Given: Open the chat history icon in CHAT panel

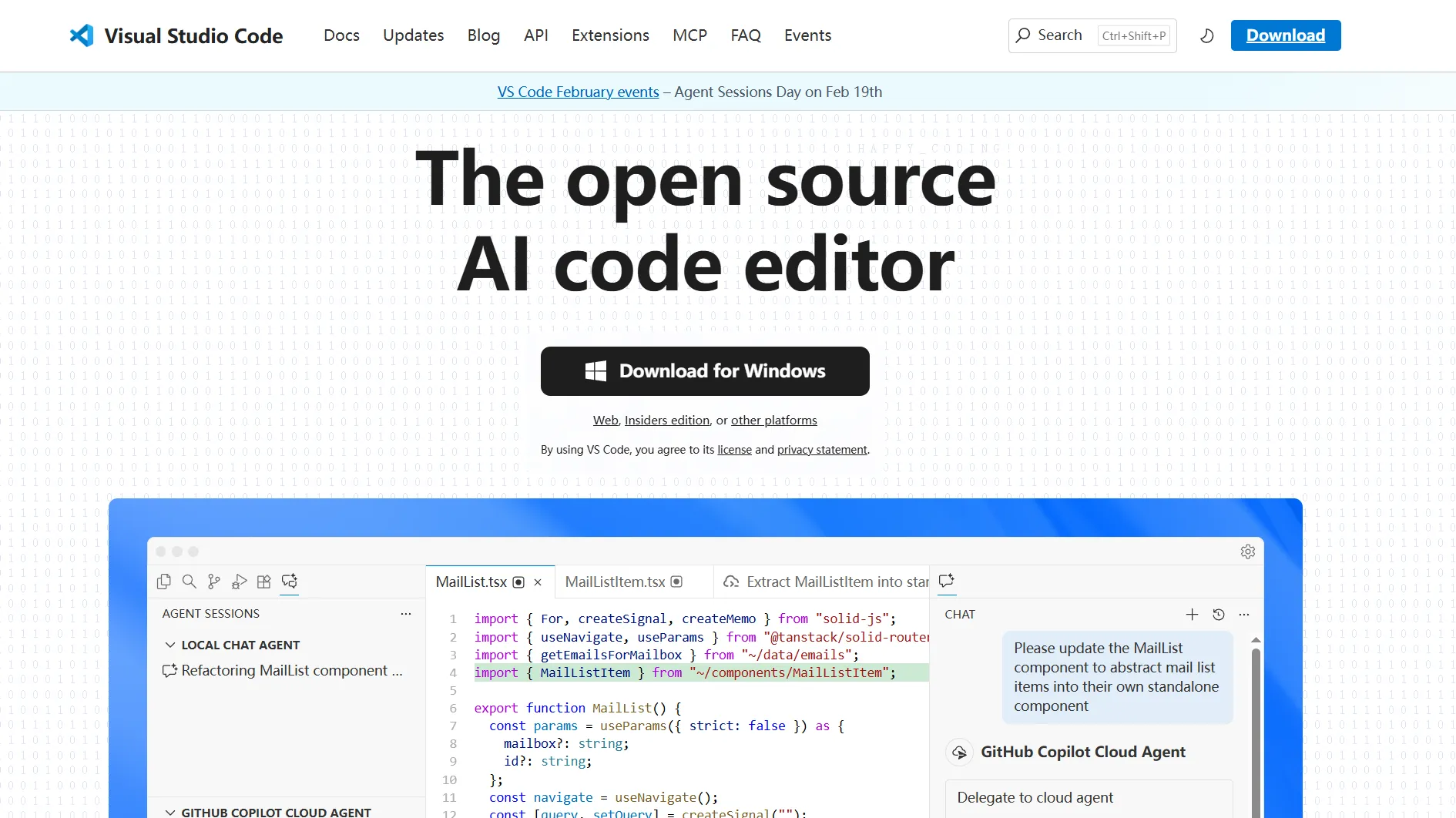Looking at the screenshot, I should [1219, 615].
